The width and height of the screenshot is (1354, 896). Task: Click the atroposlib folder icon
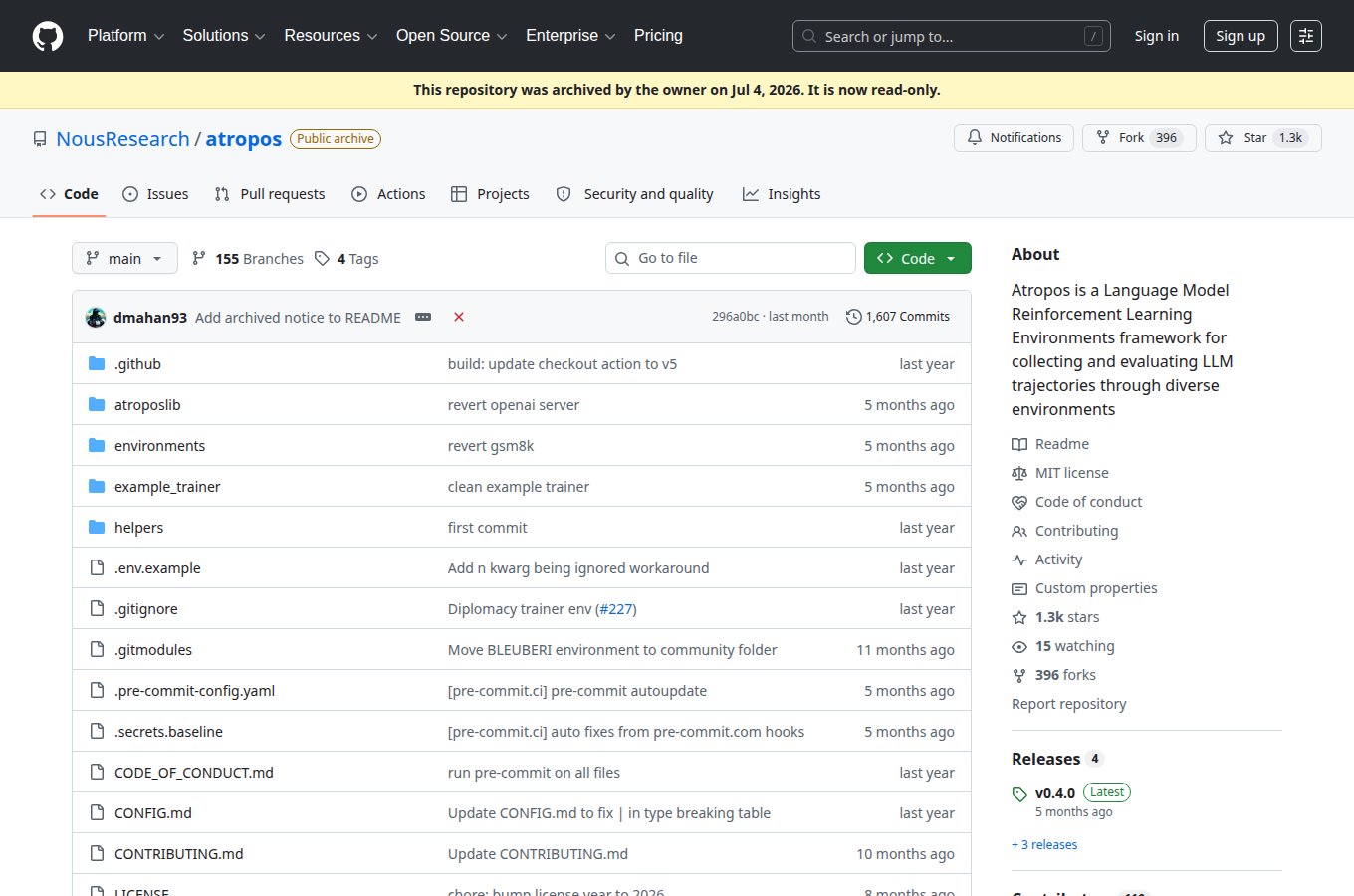(x=97, y=405)
